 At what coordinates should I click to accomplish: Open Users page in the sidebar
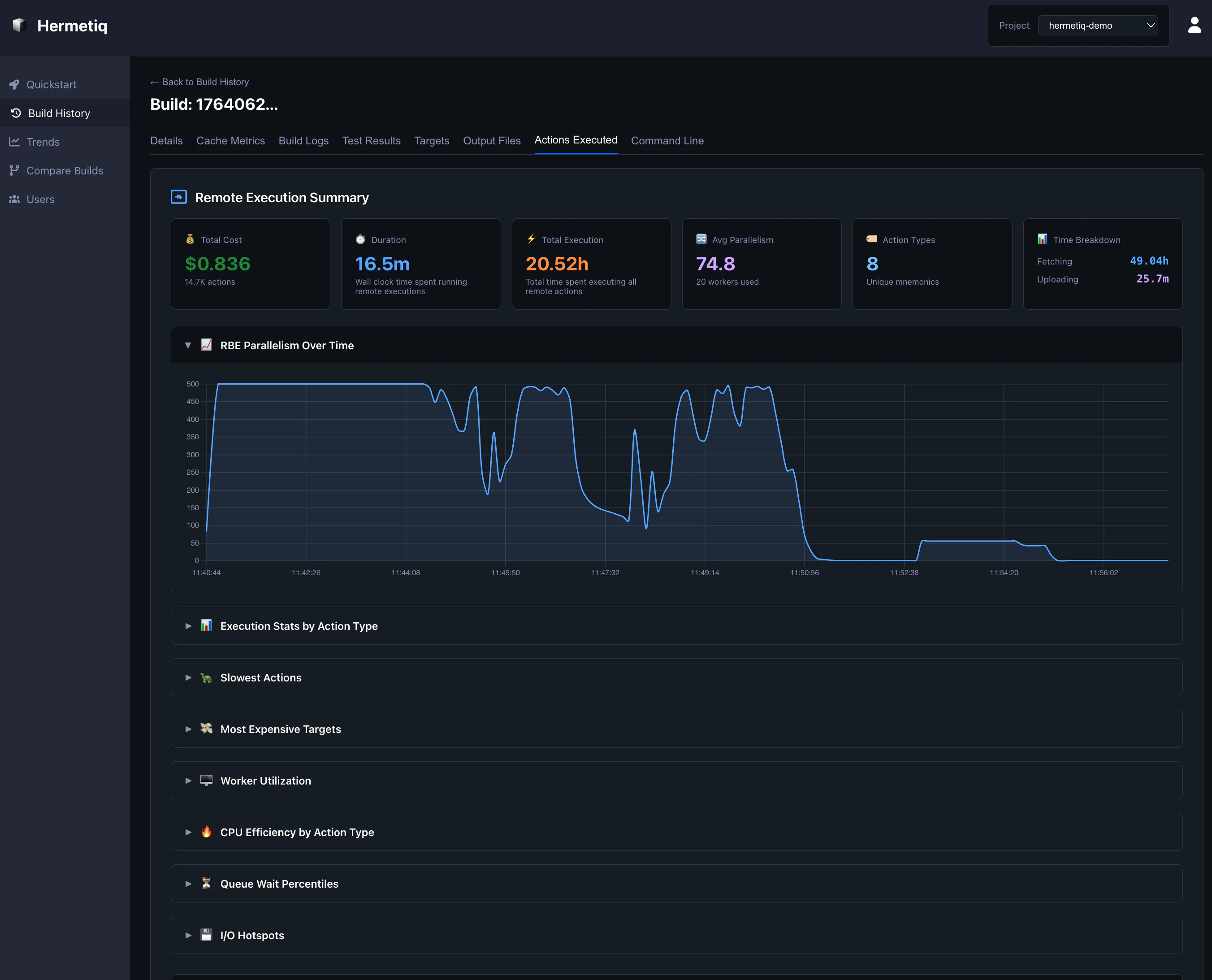(65, 199)
